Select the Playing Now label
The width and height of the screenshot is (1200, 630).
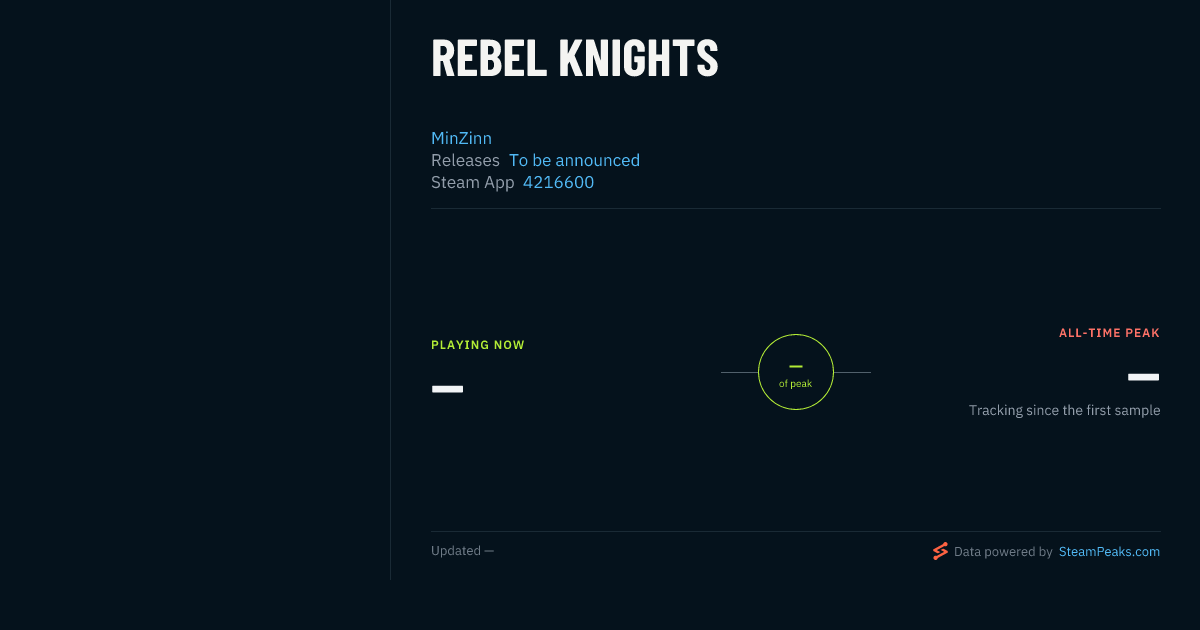[x=478, y=345]
